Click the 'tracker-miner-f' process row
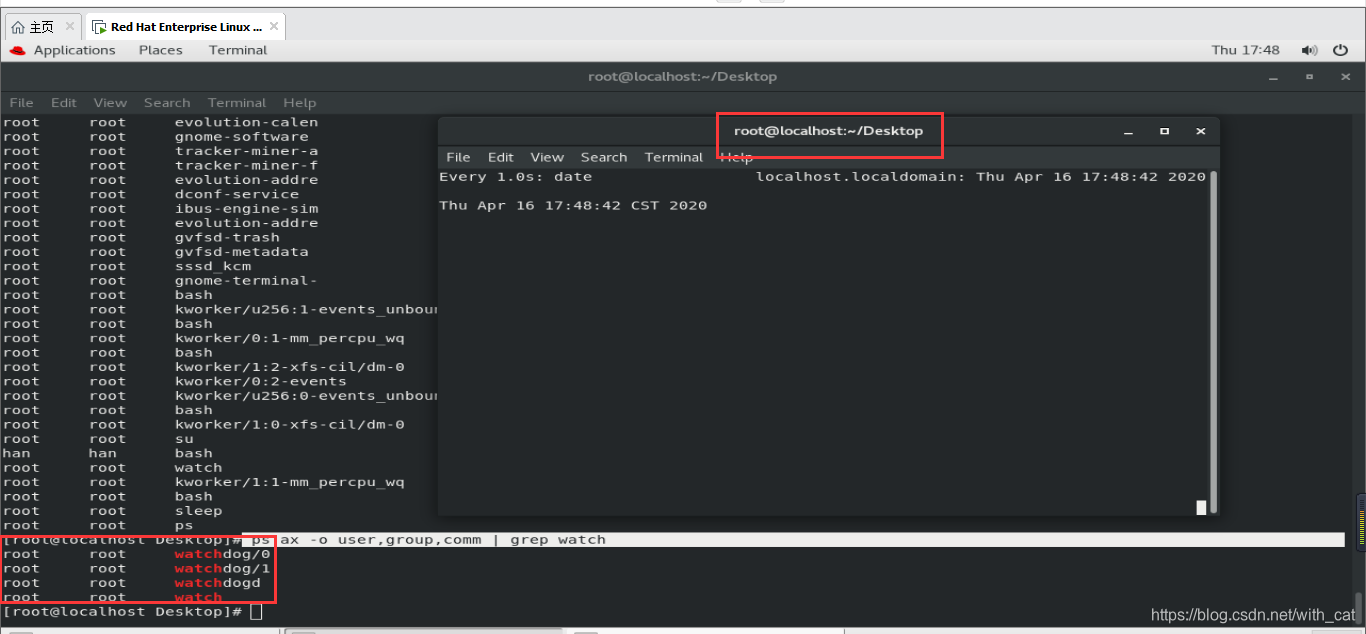The height and width of the screenshot is (634, 1366). click(x=160, y=166)
